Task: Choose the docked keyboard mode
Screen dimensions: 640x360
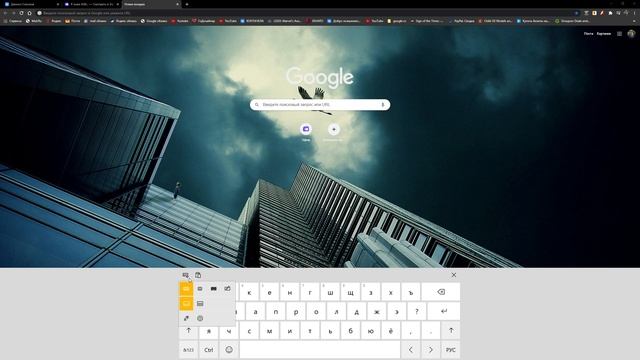Action: coord(186,304)
